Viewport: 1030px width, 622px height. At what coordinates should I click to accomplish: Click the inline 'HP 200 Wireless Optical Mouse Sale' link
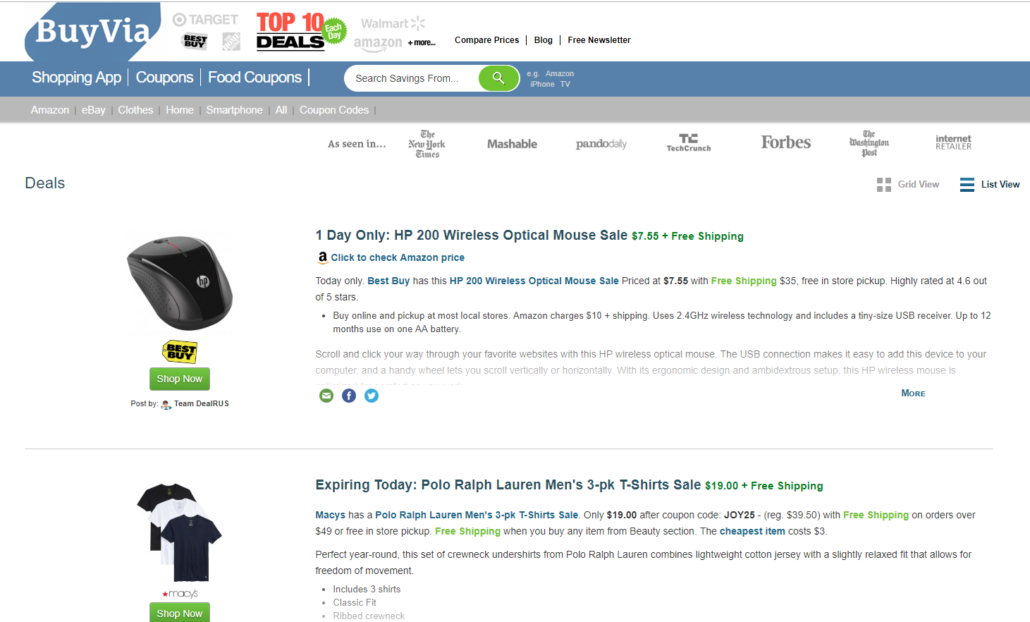(534, 280)
